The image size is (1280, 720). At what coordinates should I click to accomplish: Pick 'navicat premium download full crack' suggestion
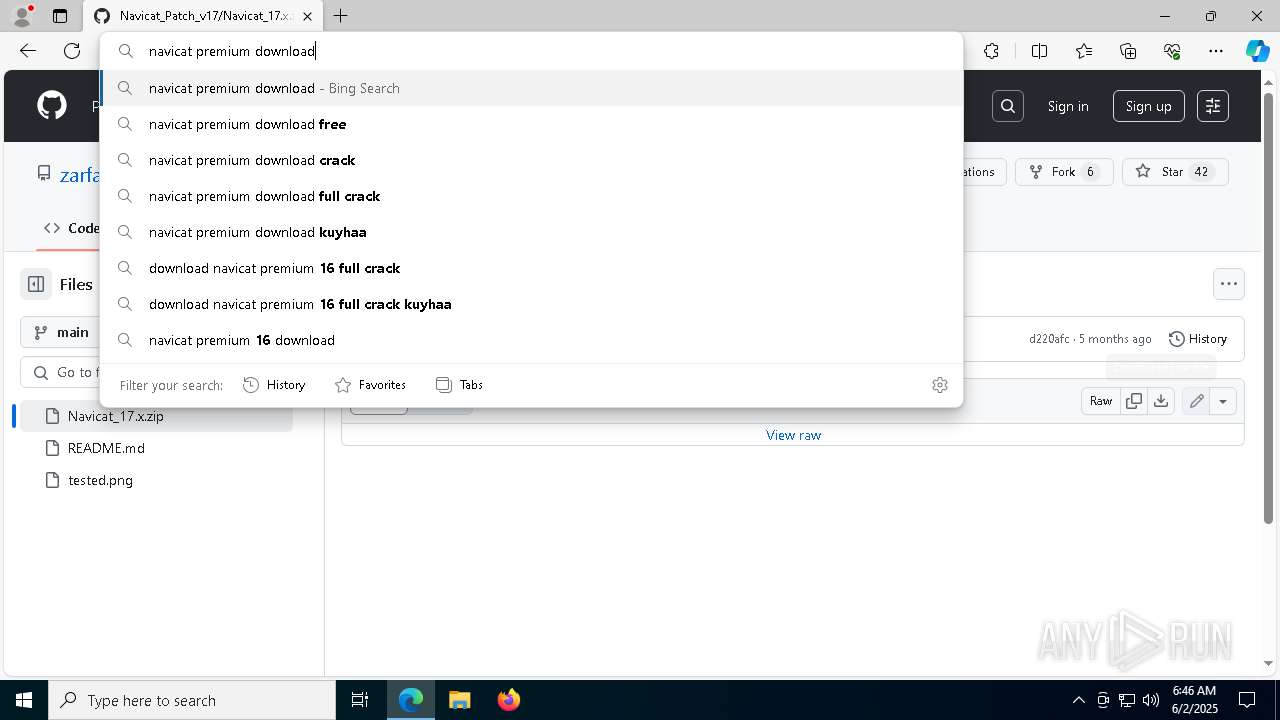pyautogui.click(x=531, y=196)
